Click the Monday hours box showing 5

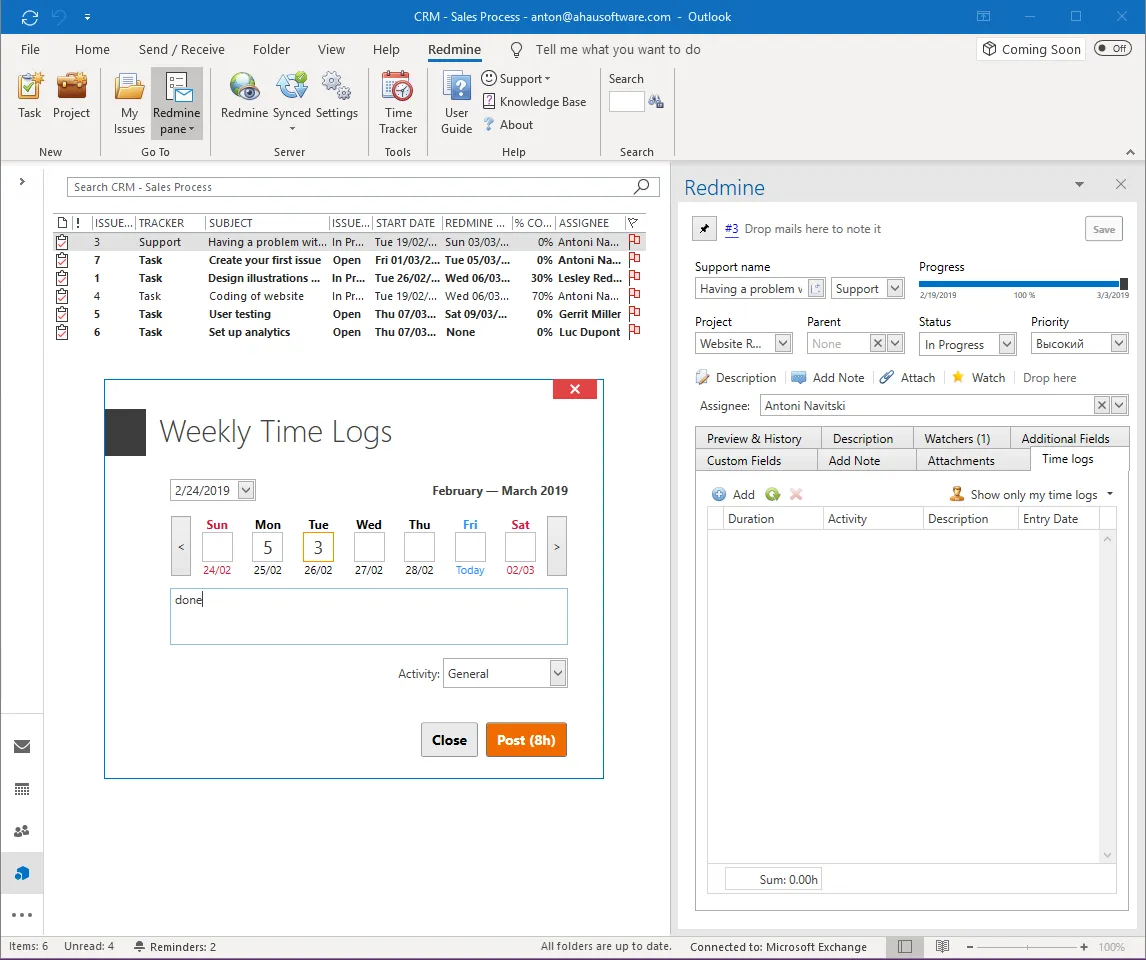pyautogui.click(x=267, y=547)
